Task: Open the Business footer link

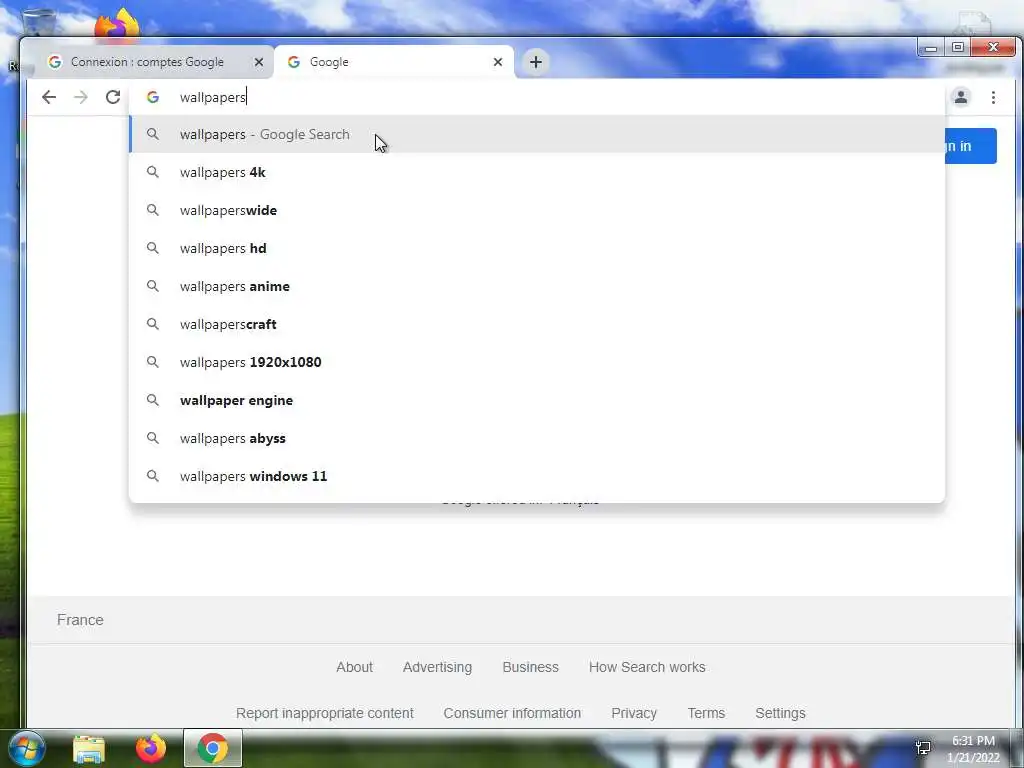Action: coord(530,667)
